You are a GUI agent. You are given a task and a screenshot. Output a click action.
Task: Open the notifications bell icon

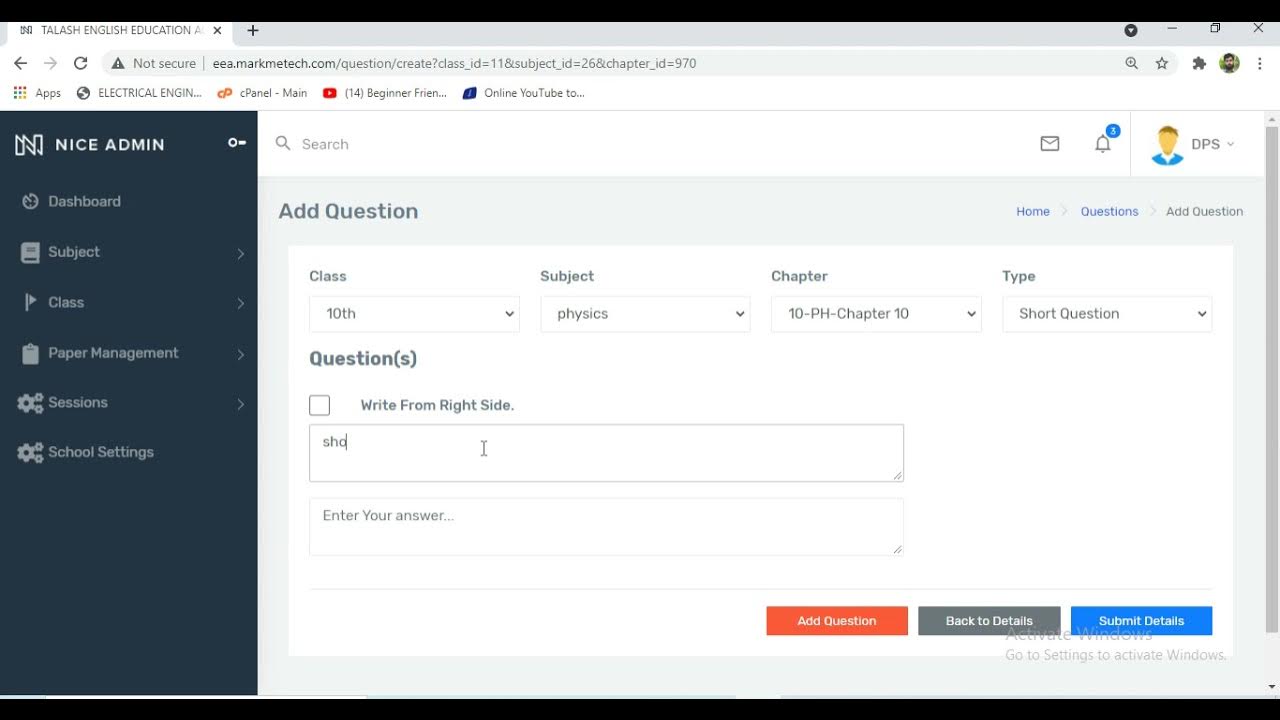click(x=1103, y=144)
